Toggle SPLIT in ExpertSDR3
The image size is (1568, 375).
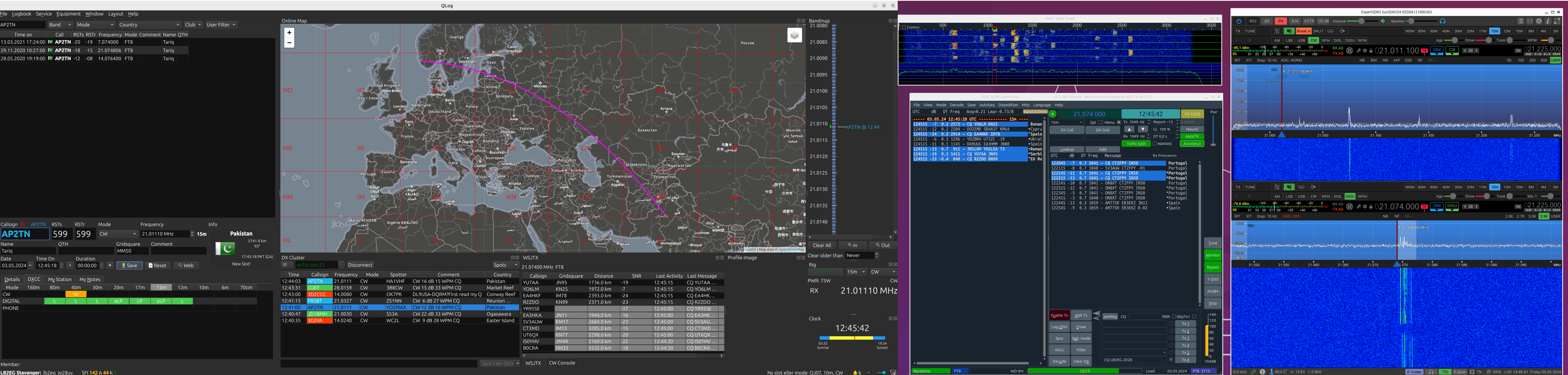(x=1318, y=31)
